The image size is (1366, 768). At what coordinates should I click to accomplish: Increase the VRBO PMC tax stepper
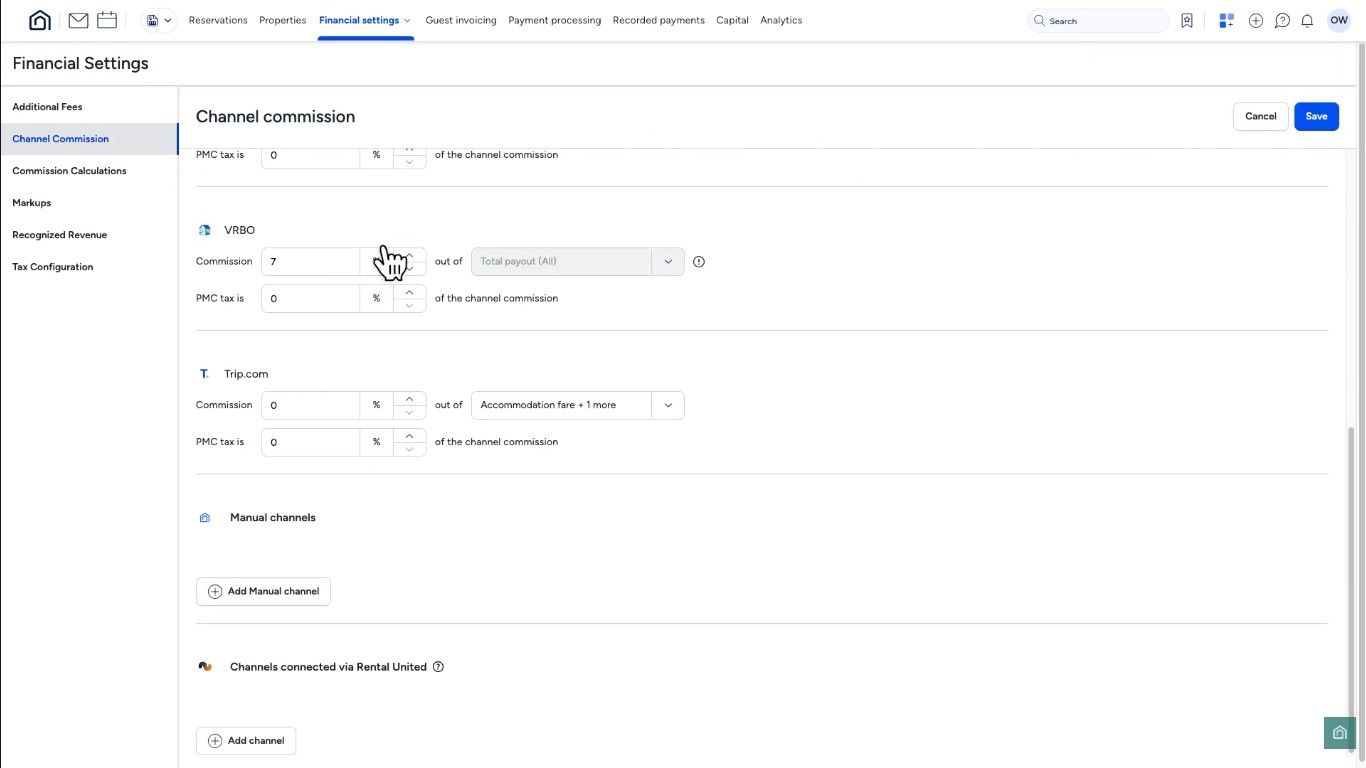point(409,292)
